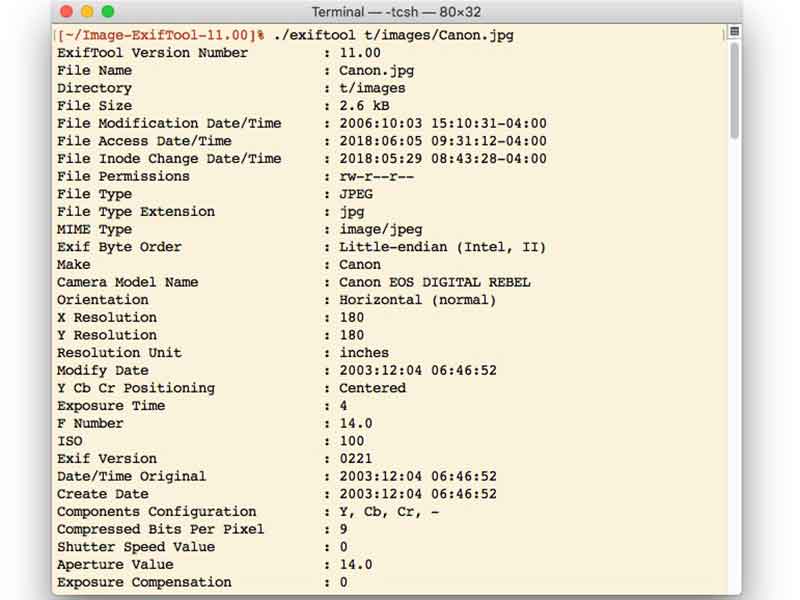Click the 'F Number' label
The image size is (800, 600).
(x=90, y=423)
